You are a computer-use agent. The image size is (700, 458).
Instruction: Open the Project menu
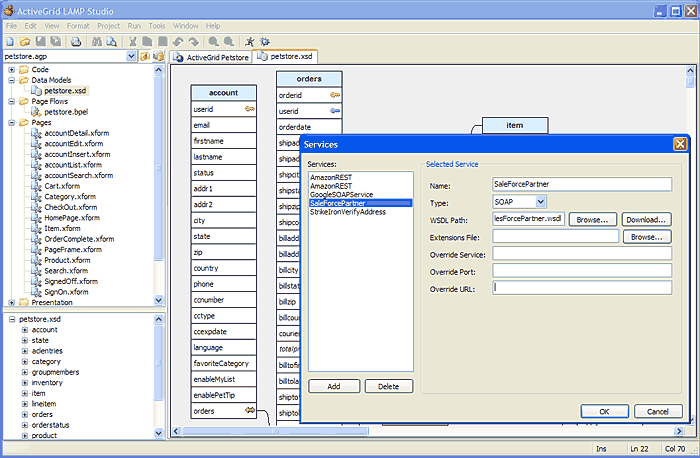click(108, 24)
